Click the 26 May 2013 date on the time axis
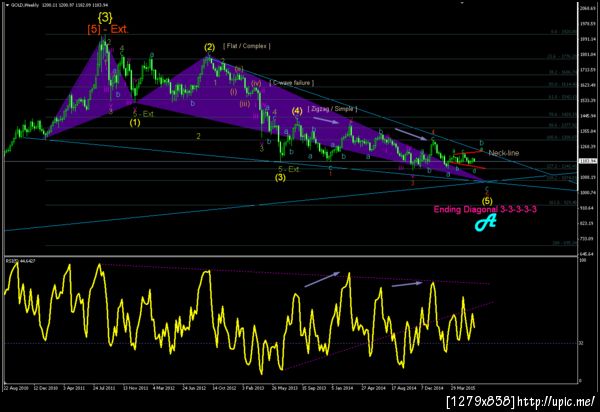This screenshot has height=412, width=600. pos(285,388)
